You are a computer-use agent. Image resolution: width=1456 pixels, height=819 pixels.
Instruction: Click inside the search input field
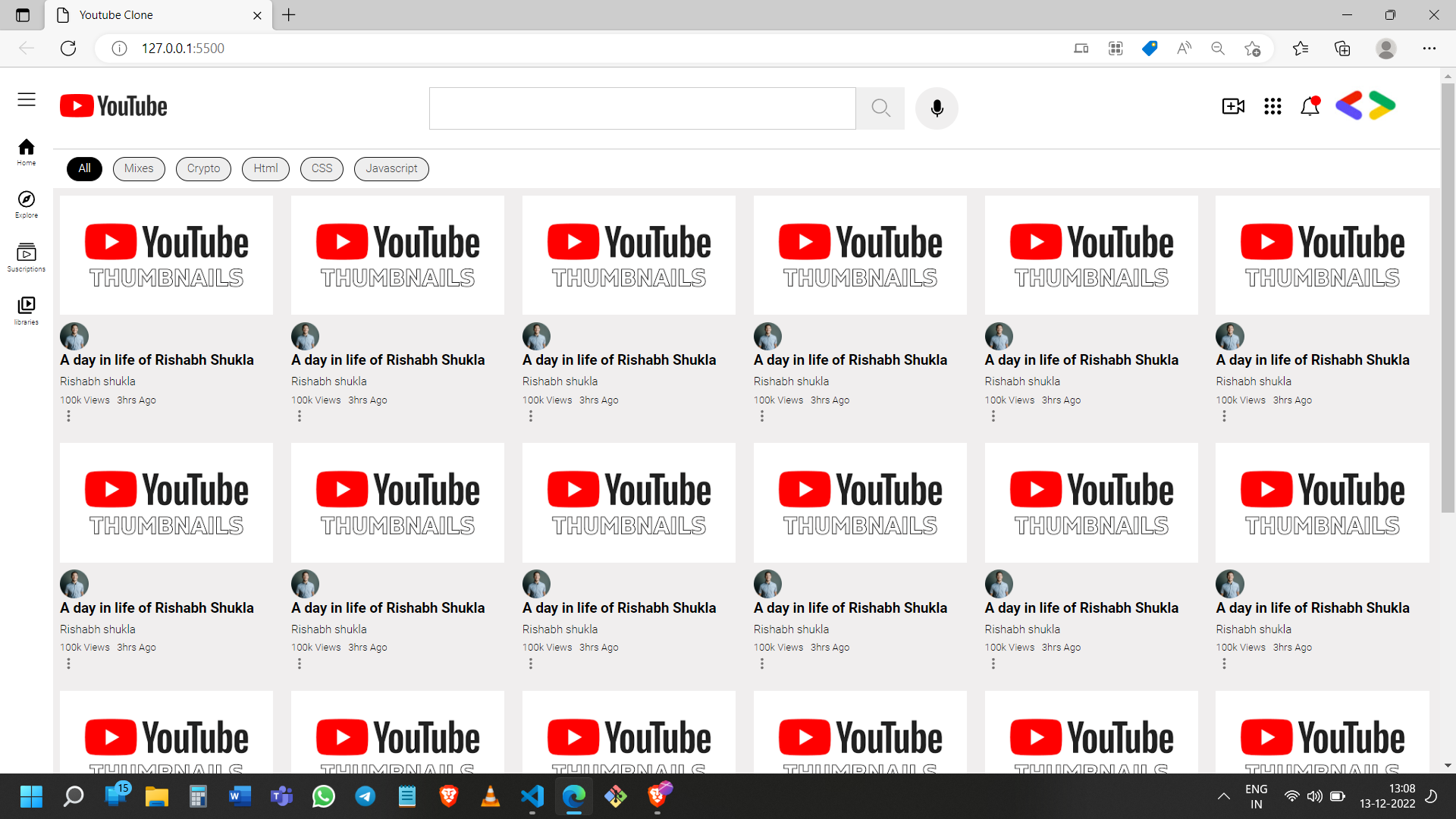[641, 108]
